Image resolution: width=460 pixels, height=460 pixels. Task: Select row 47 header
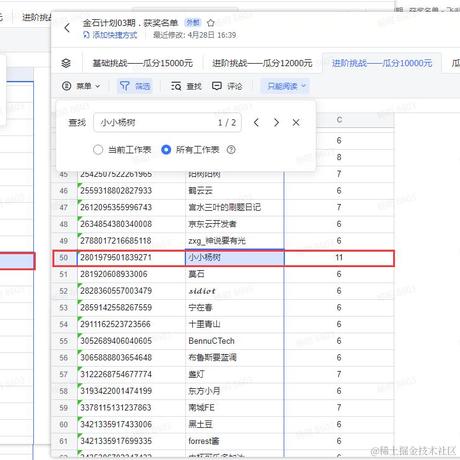pyautogui.click(x=64, y=207)
